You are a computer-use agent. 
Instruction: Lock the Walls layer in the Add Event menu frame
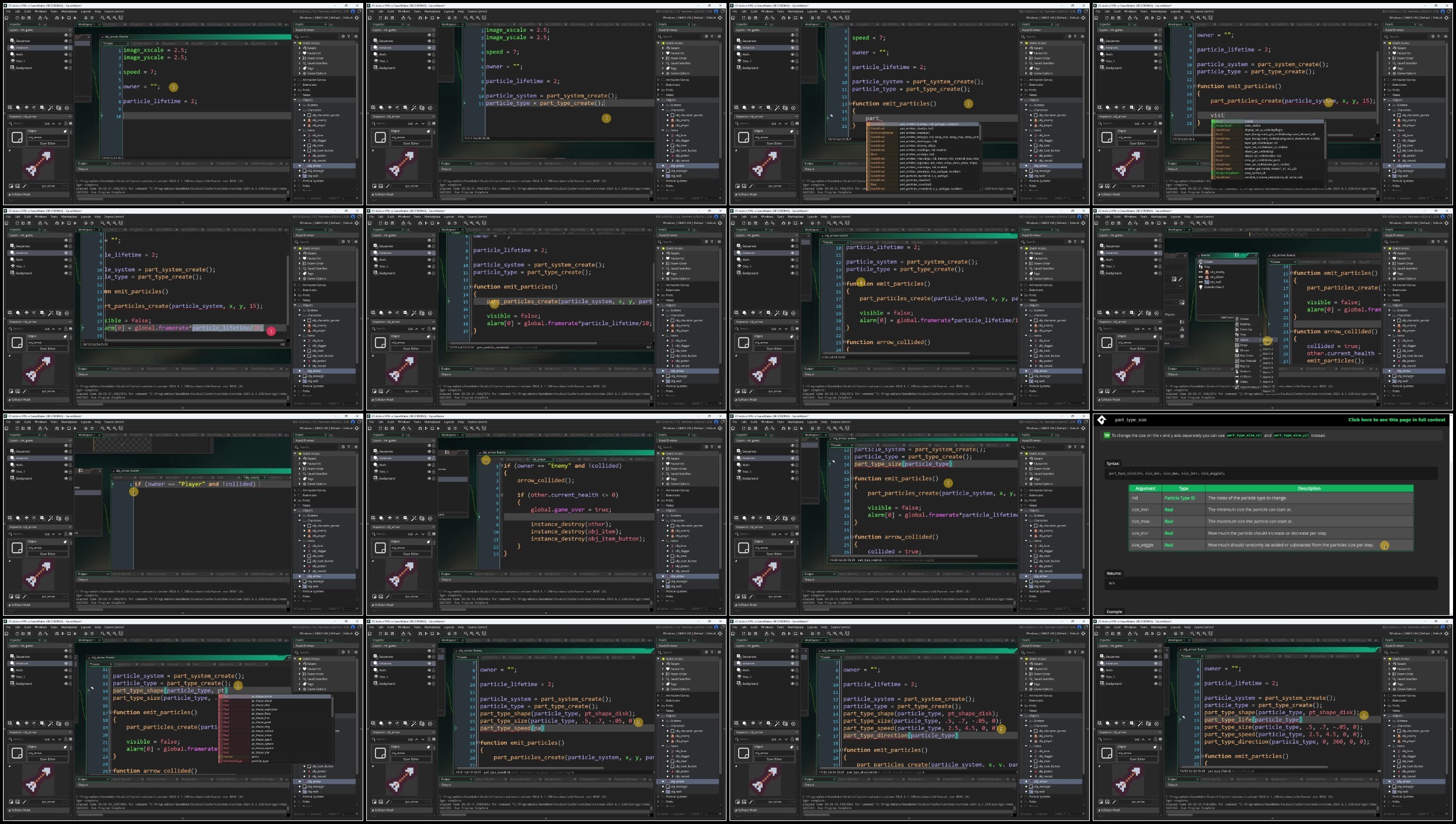click(1161, 260)
